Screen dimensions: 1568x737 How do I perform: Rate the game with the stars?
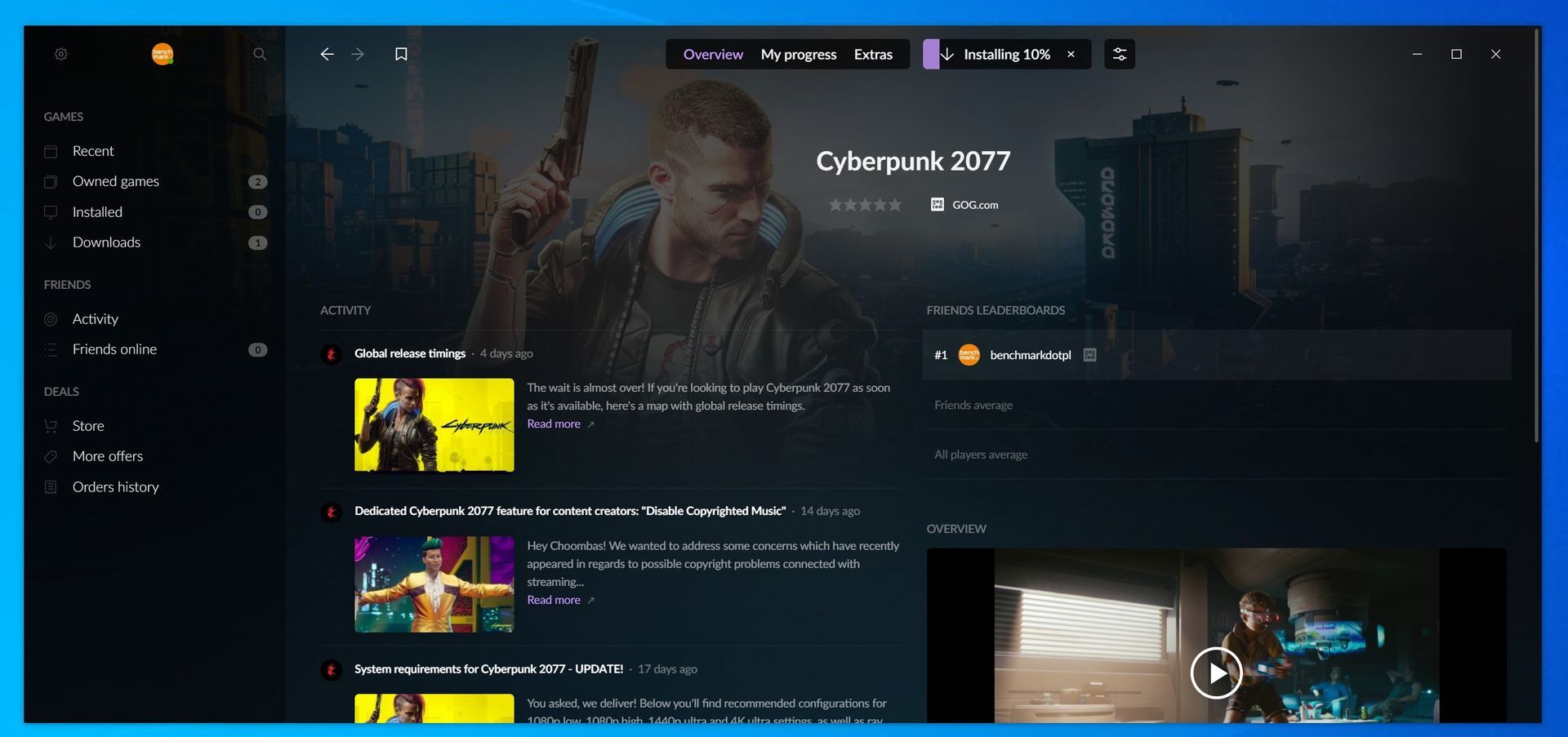point(865,205)
